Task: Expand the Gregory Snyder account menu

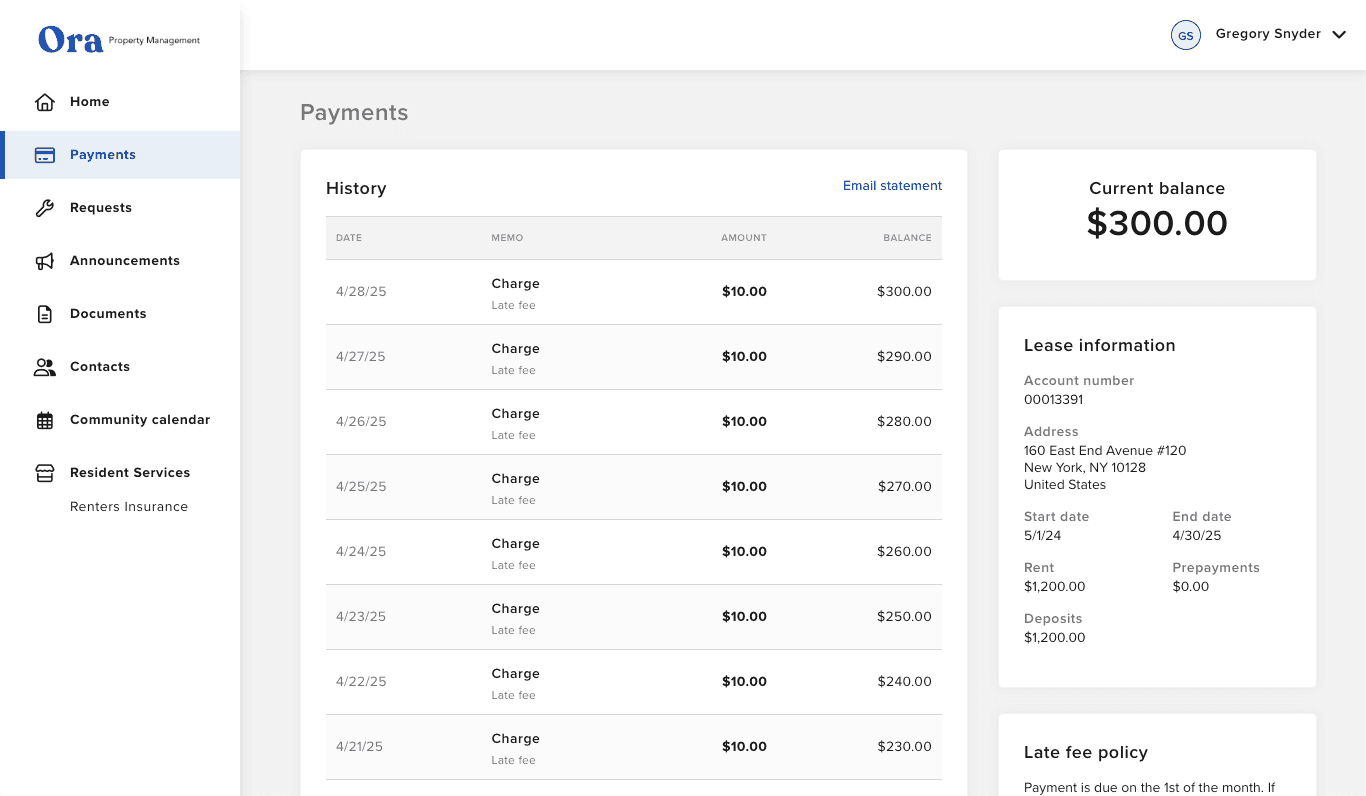Action: 1269,33
